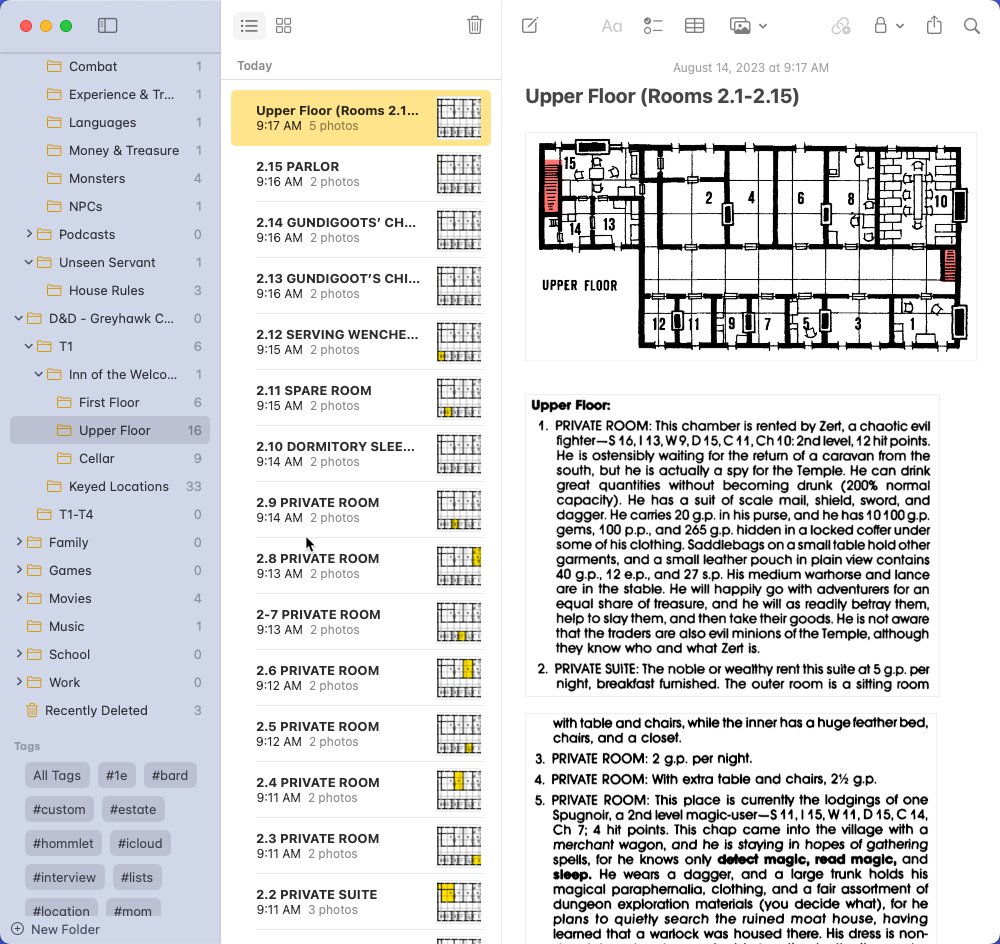
Task: Select the T1-T4 folder
Action: [110, 515]
